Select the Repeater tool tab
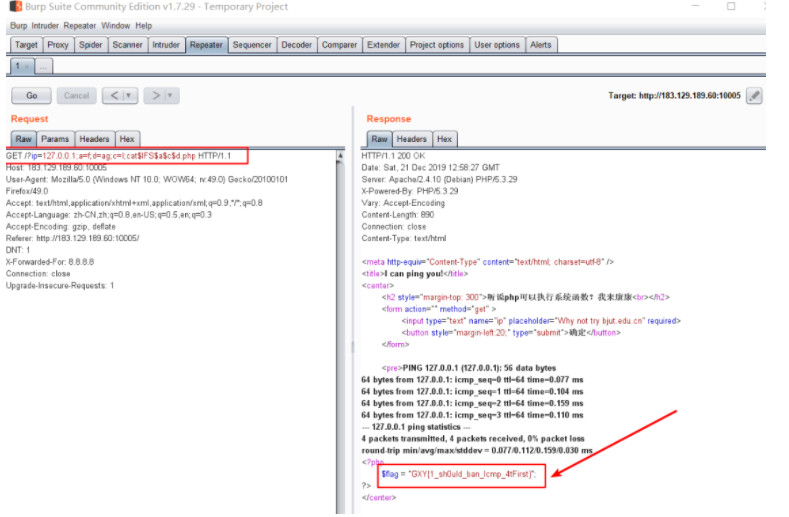Screen dimensions: 789x517 point(206,45)
